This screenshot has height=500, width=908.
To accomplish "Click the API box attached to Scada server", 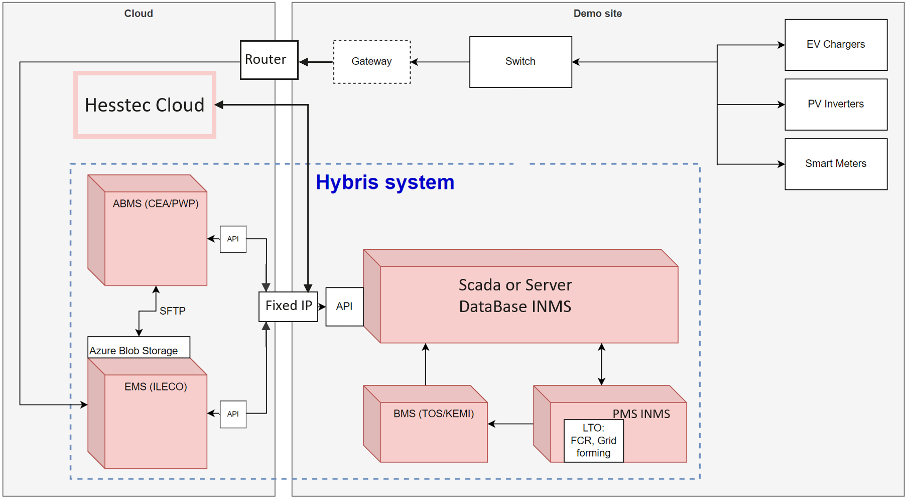I will pyautogui.click(x=345, y=306).
